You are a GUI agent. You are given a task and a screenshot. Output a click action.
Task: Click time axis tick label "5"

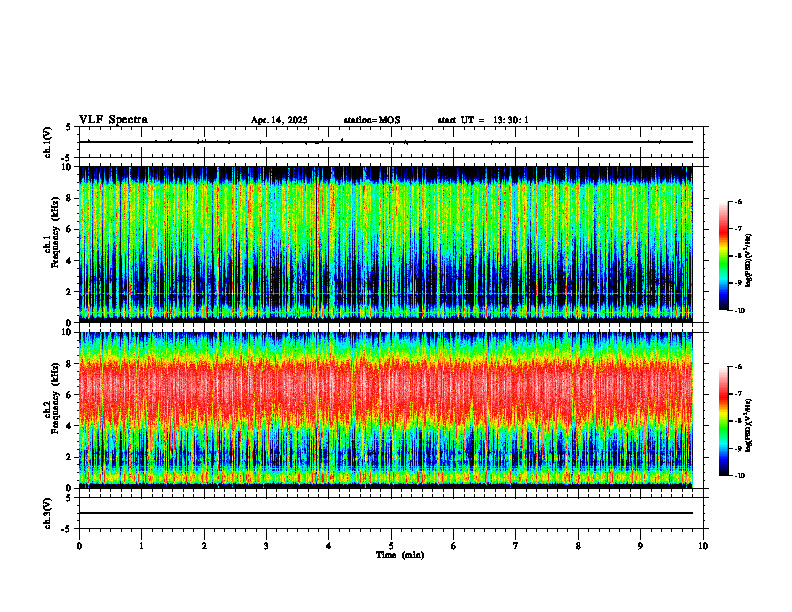click(391, 546)
